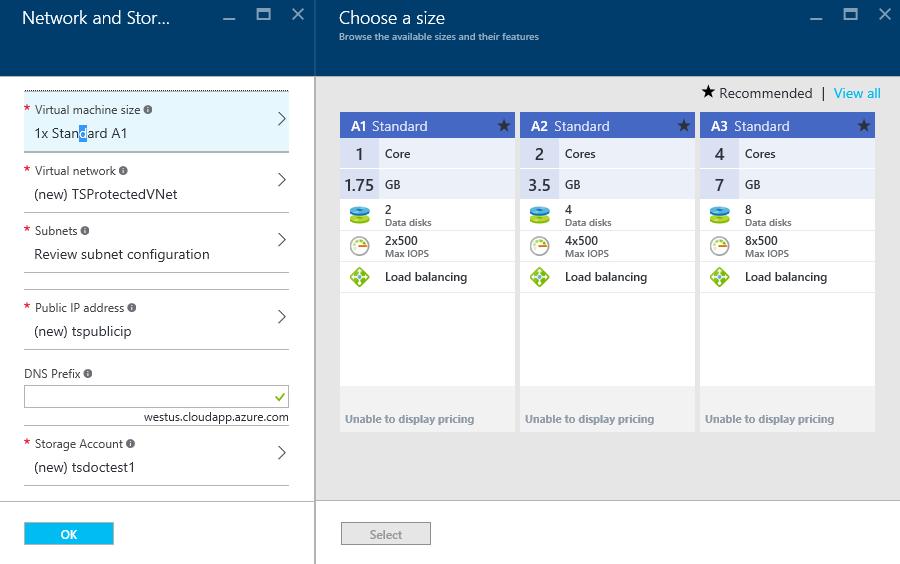Image resolution: width=900 pixels, height=564 pixels.
Task: Confirm settings with the OK button
Action: tap(69, 534)
